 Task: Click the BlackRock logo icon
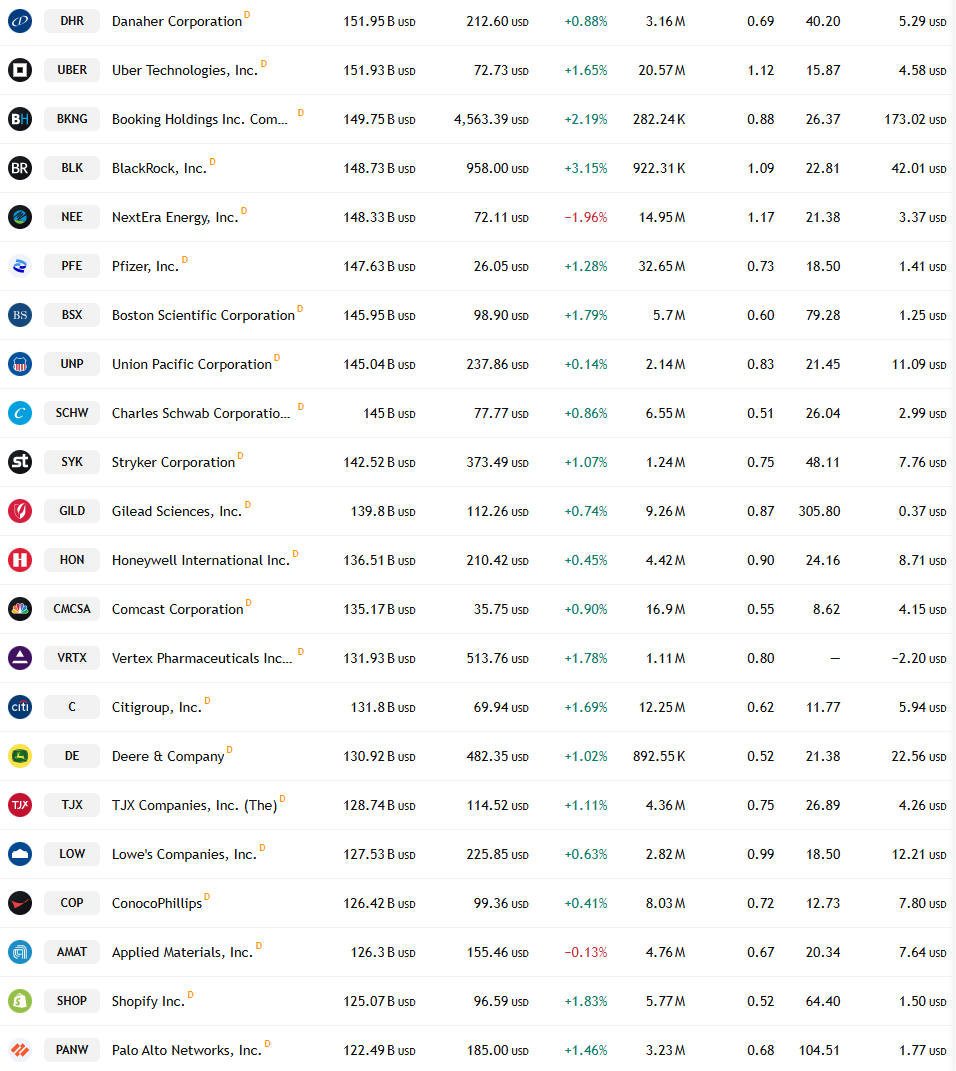(x=20, y=168)
